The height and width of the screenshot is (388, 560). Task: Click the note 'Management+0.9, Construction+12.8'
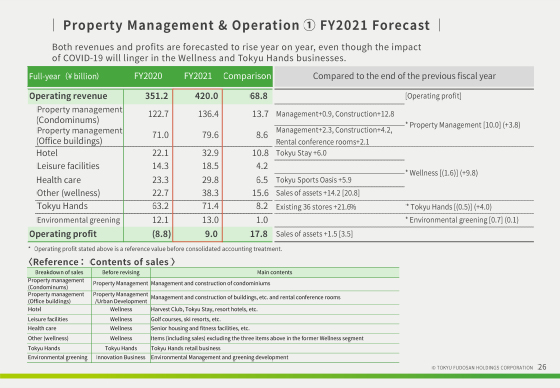[x=335, y=114]
